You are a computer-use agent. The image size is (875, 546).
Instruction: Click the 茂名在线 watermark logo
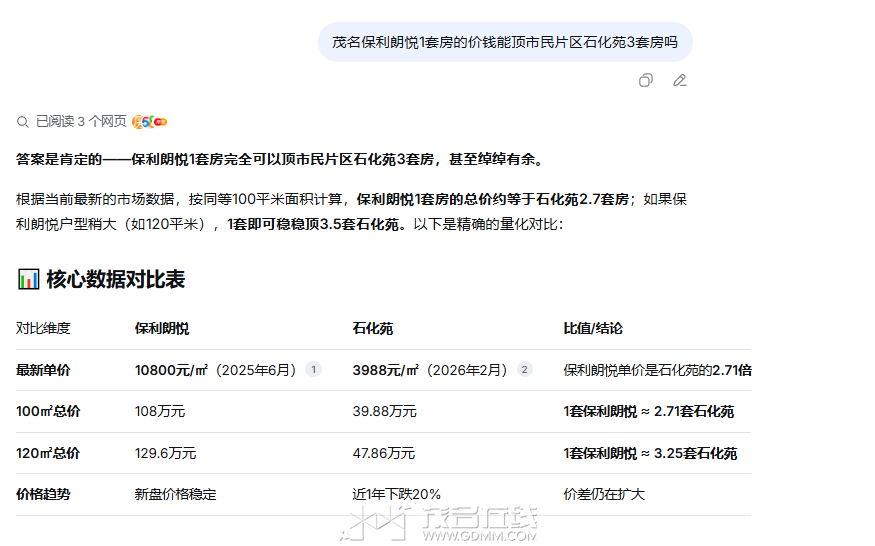[x=440, y=517]
